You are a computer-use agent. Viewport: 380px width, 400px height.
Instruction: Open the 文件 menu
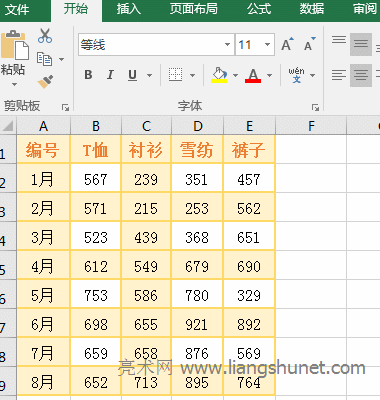(x=17, y=9)
